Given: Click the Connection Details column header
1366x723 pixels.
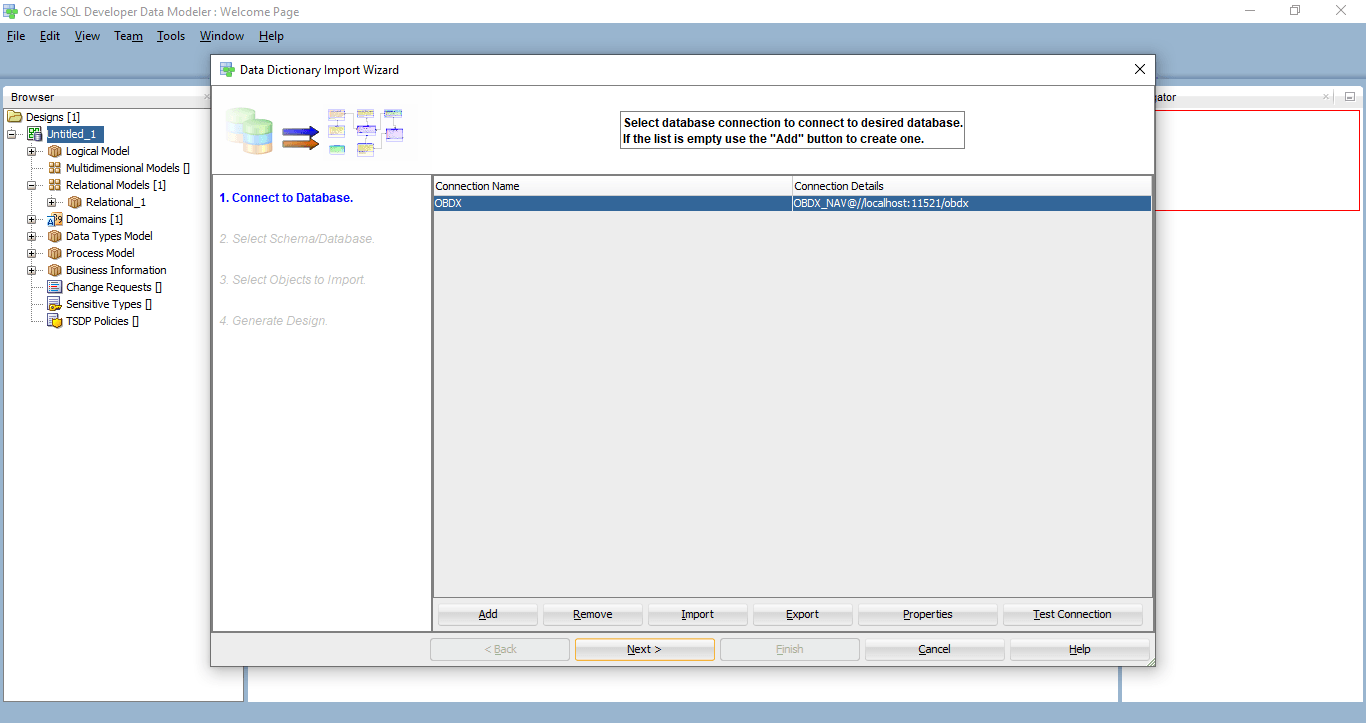Looking at the screenshot, I should point(972,186).
